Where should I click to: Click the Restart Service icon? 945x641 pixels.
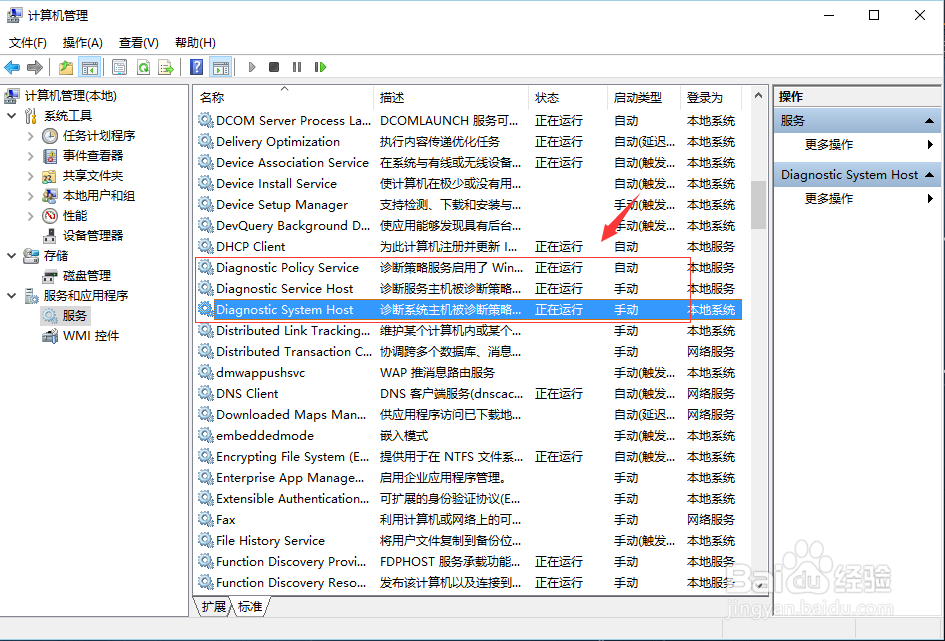click(319, 67)
